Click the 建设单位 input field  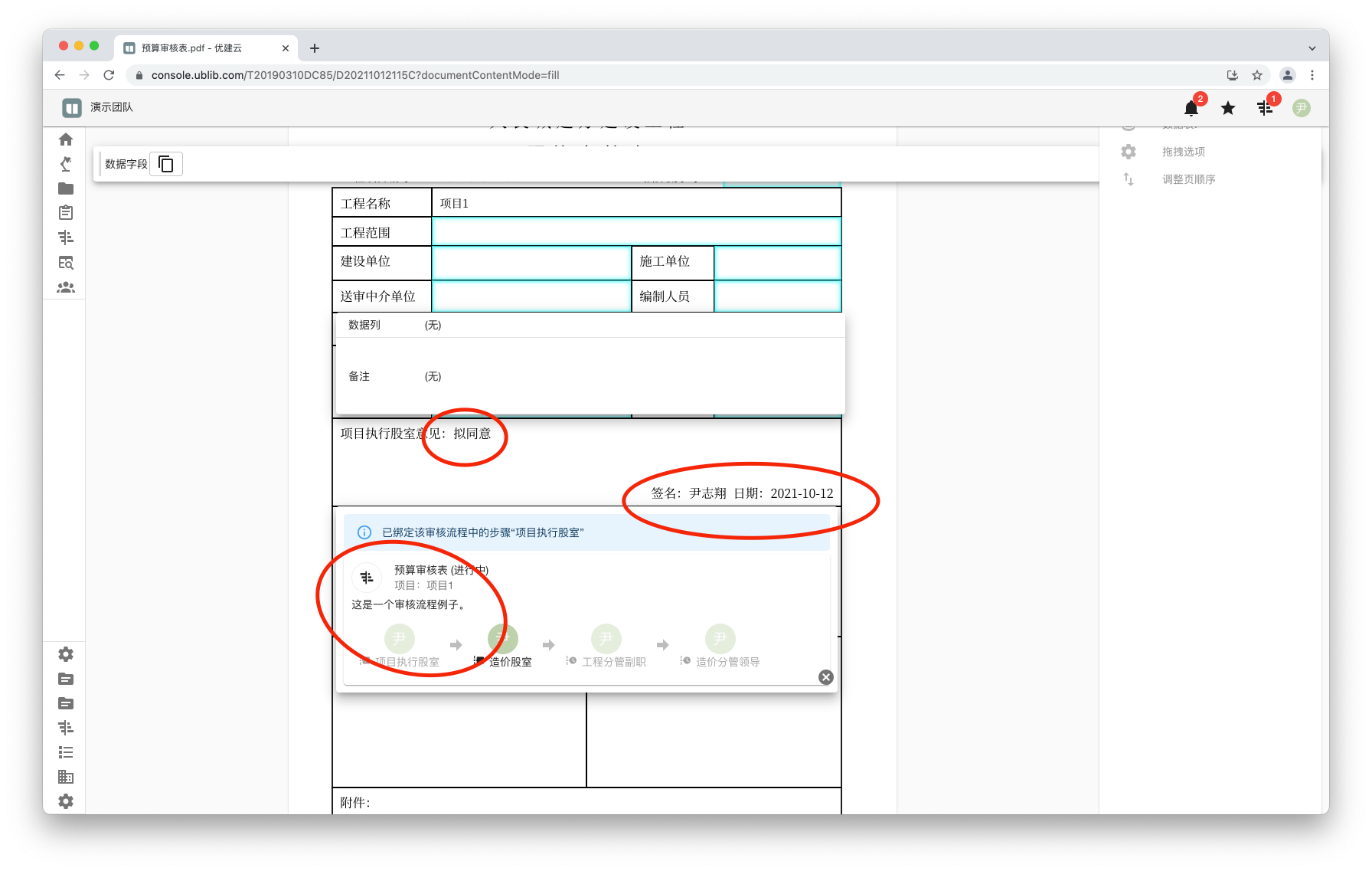click(531, 262)
